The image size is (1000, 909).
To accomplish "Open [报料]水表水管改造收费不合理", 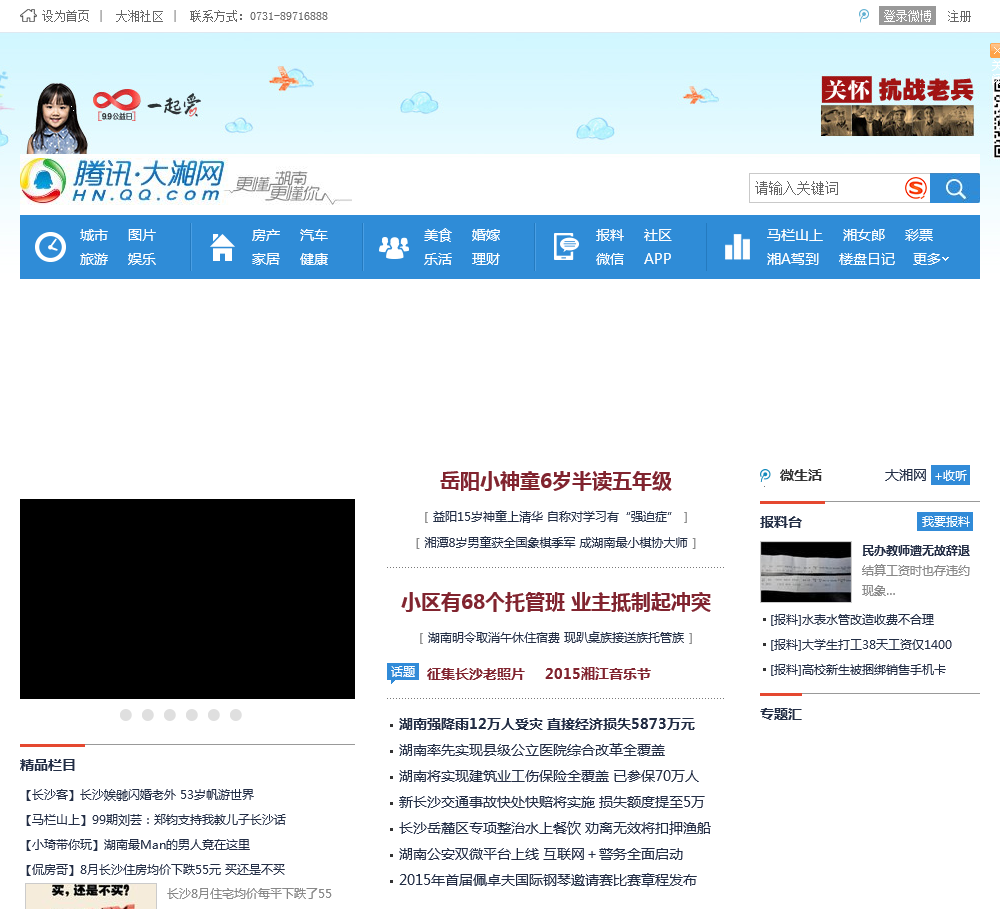I will (x=852, y=619).
